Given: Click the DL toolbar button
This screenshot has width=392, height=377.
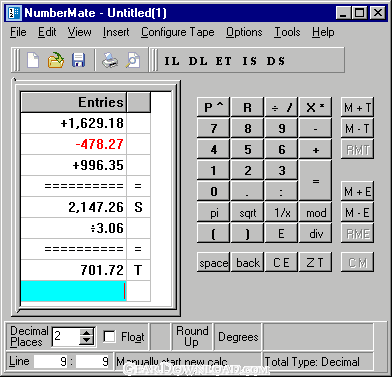Looking at the screenshot, I should point(198,61).
